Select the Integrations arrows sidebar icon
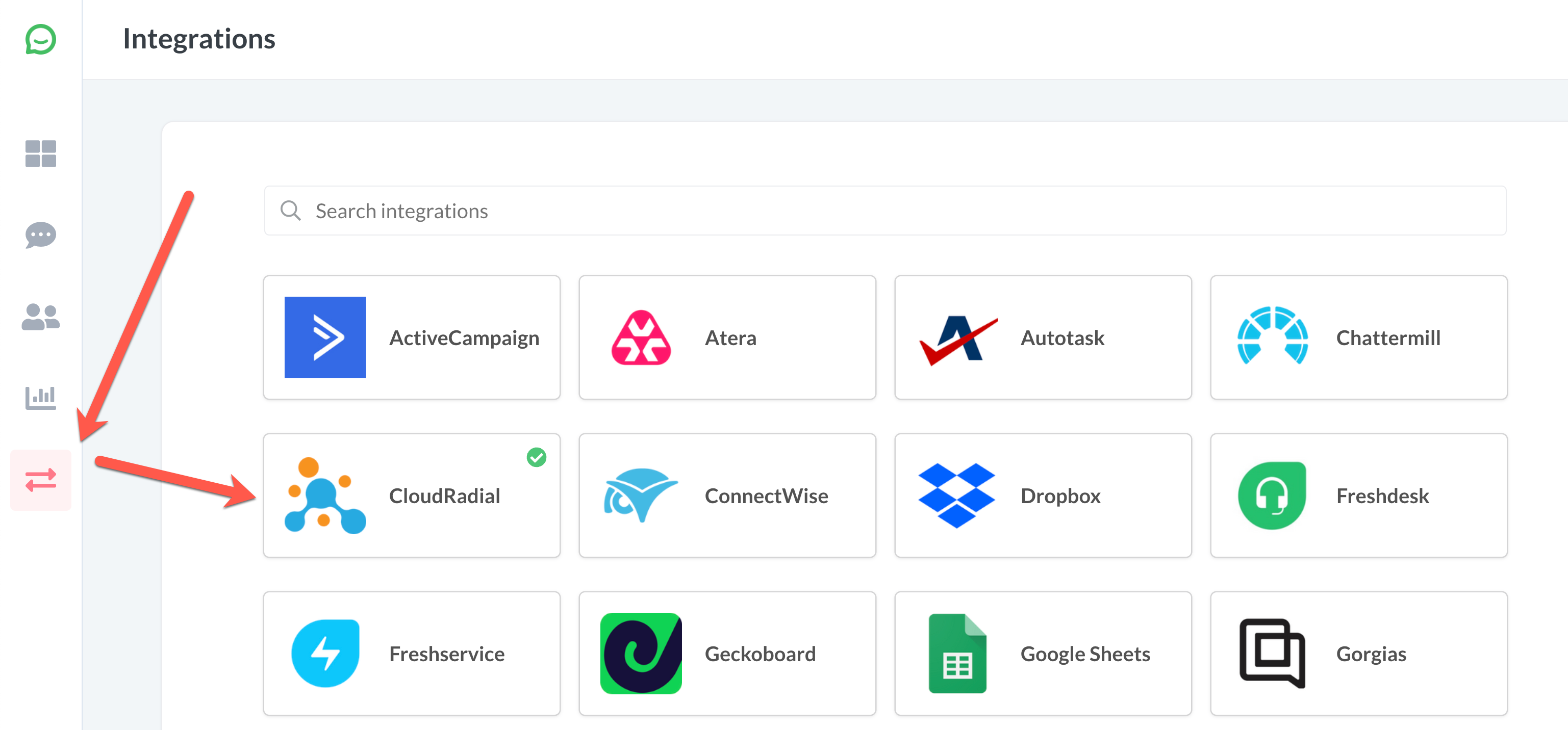1568x730 pixels. coord(41,480)
